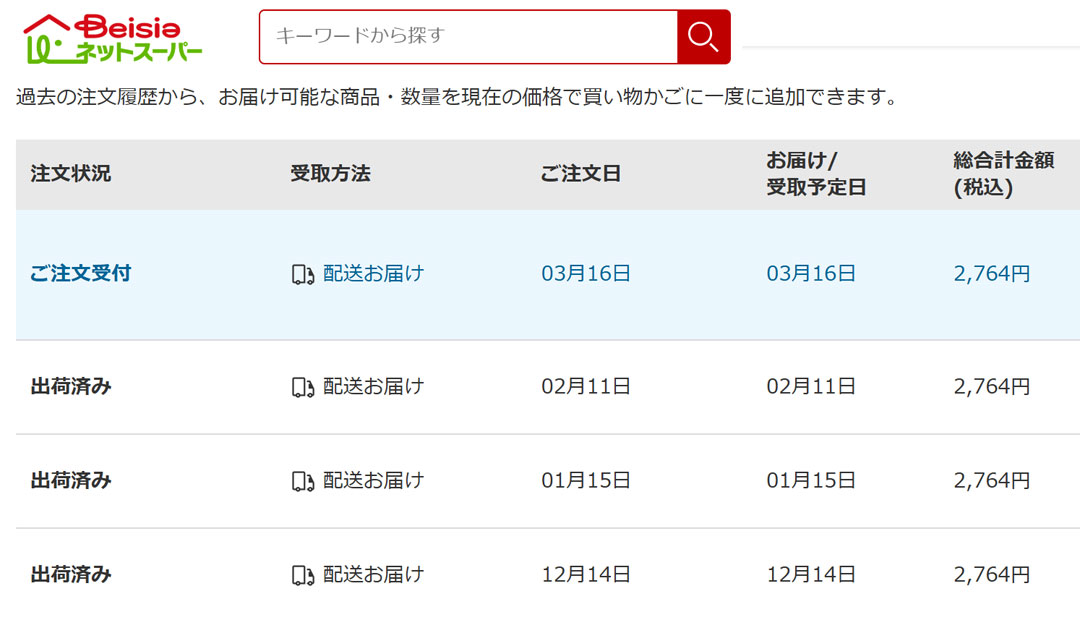Click the delivery truck icon for 02月11日 order
Image resolution: width=1080 pixels, height=620 pixels.
(x=303, y=387)
